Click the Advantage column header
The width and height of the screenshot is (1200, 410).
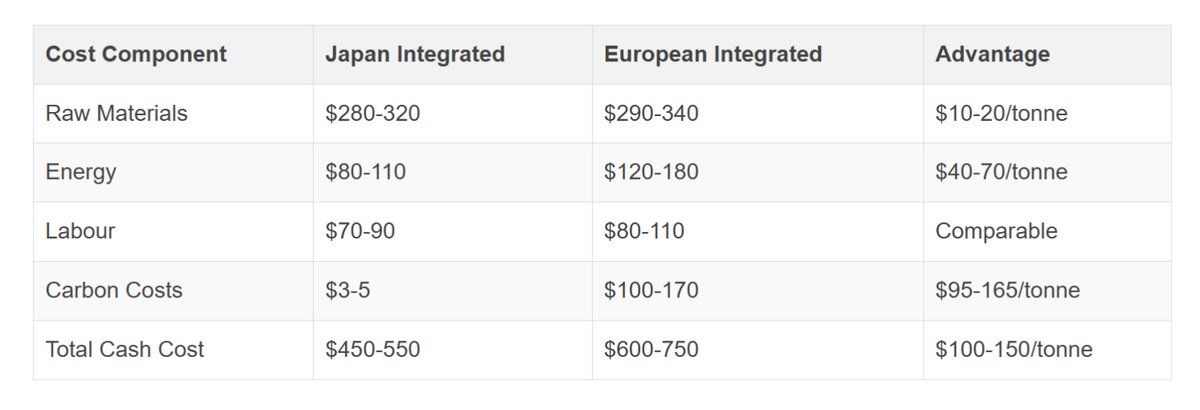(x=992, y=54)
